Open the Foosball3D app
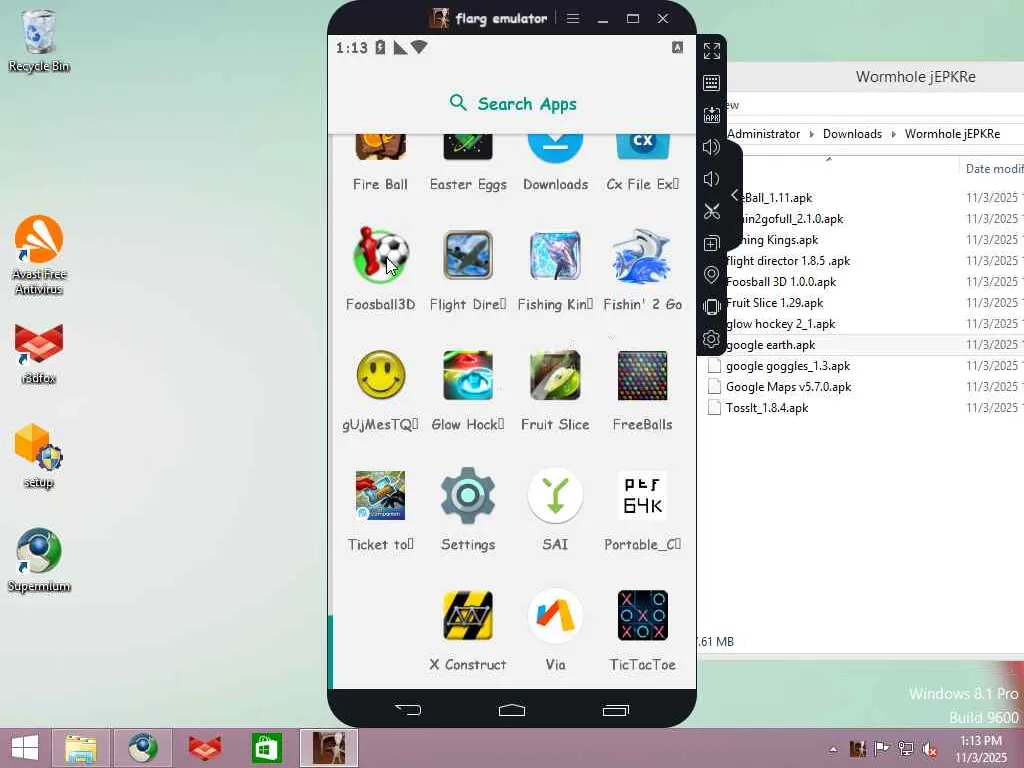The height and width of the screenshot is (768, 1024). [x=381, y=255]
